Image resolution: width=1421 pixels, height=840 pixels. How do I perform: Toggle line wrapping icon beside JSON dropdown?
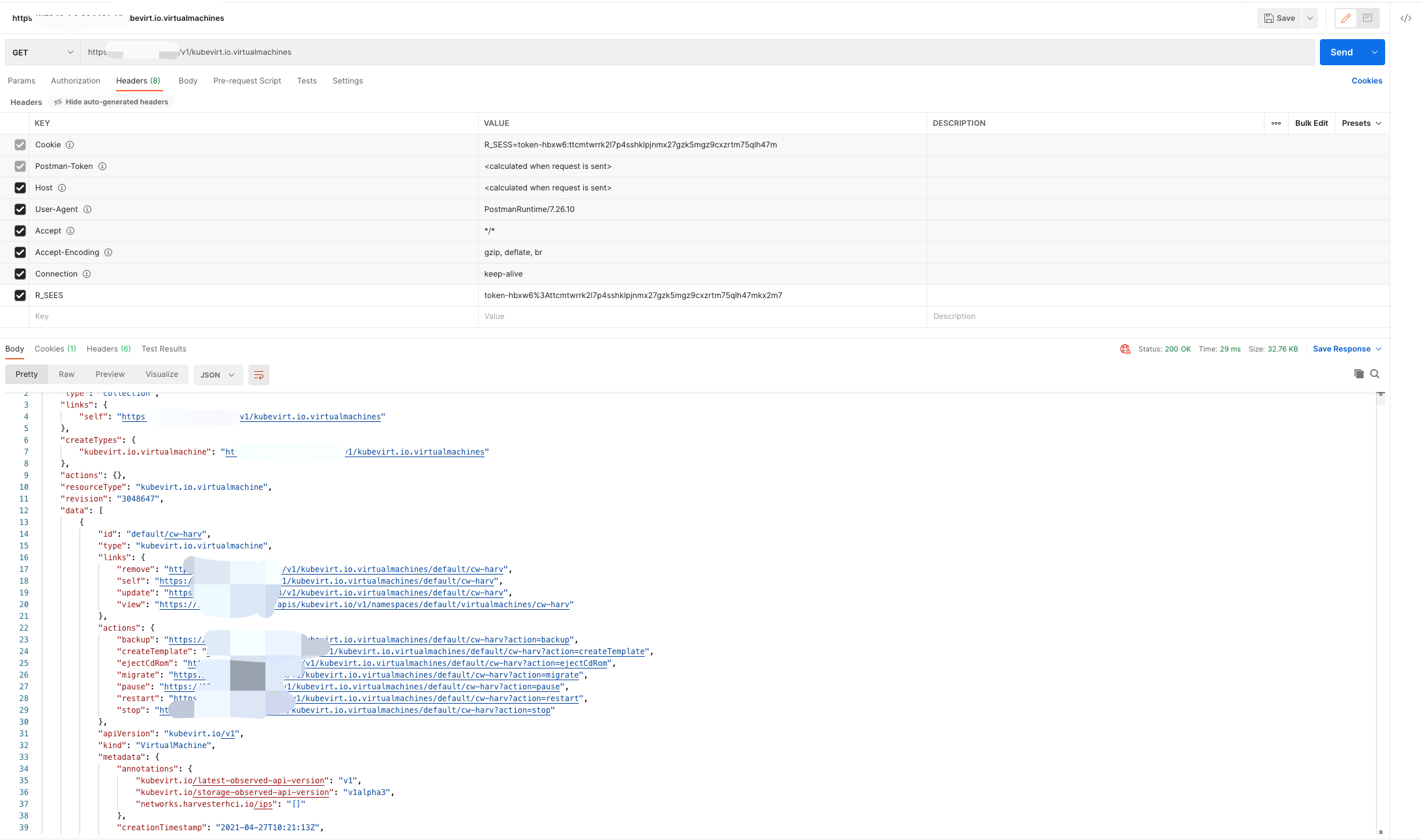pyautogui.click(x=258, y=374)
